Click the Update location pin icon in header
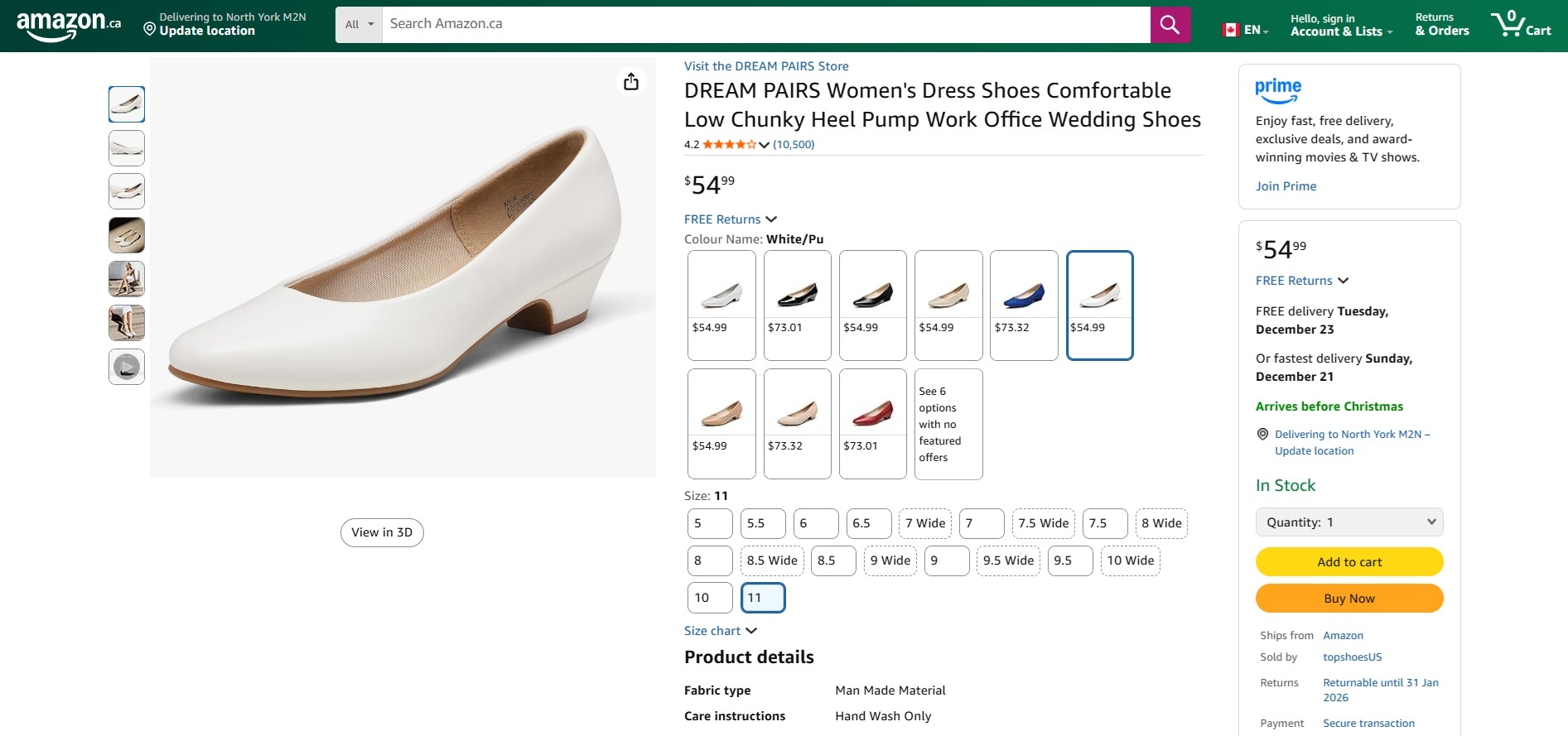Image resolution: width=1568 pixels, height=736 pixels. click(150, 30)
